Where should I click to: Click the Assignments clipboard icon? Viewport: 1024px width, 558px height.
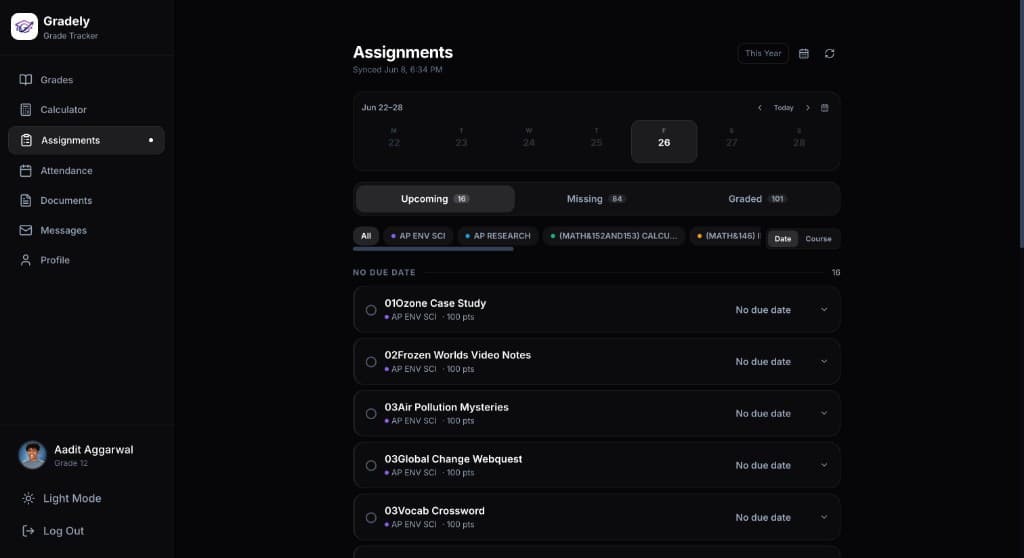click(x=26, y=140)
